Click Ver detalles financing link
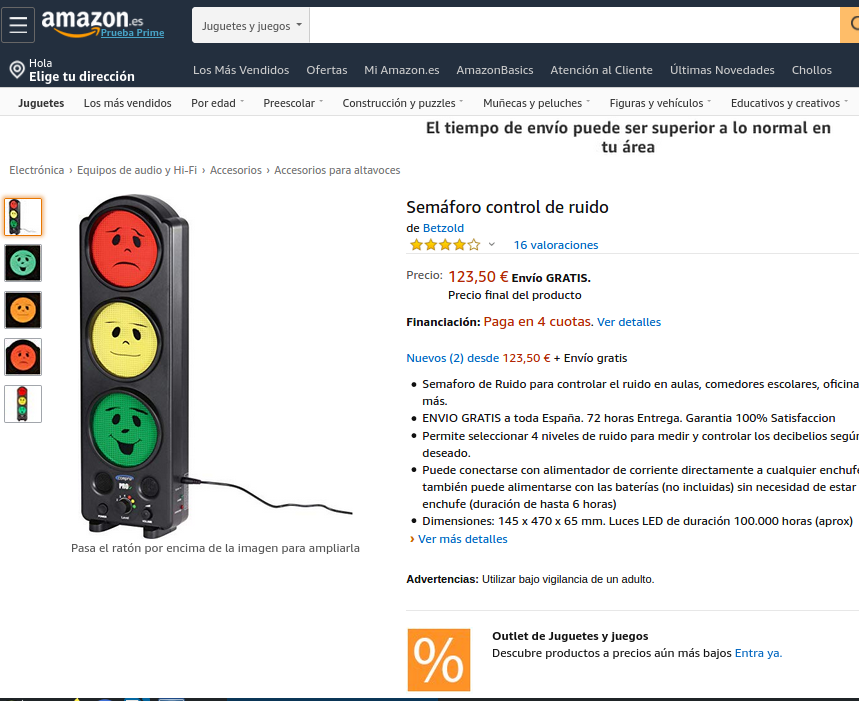Screen dimensions: 859x701 (x=629, y=322)
